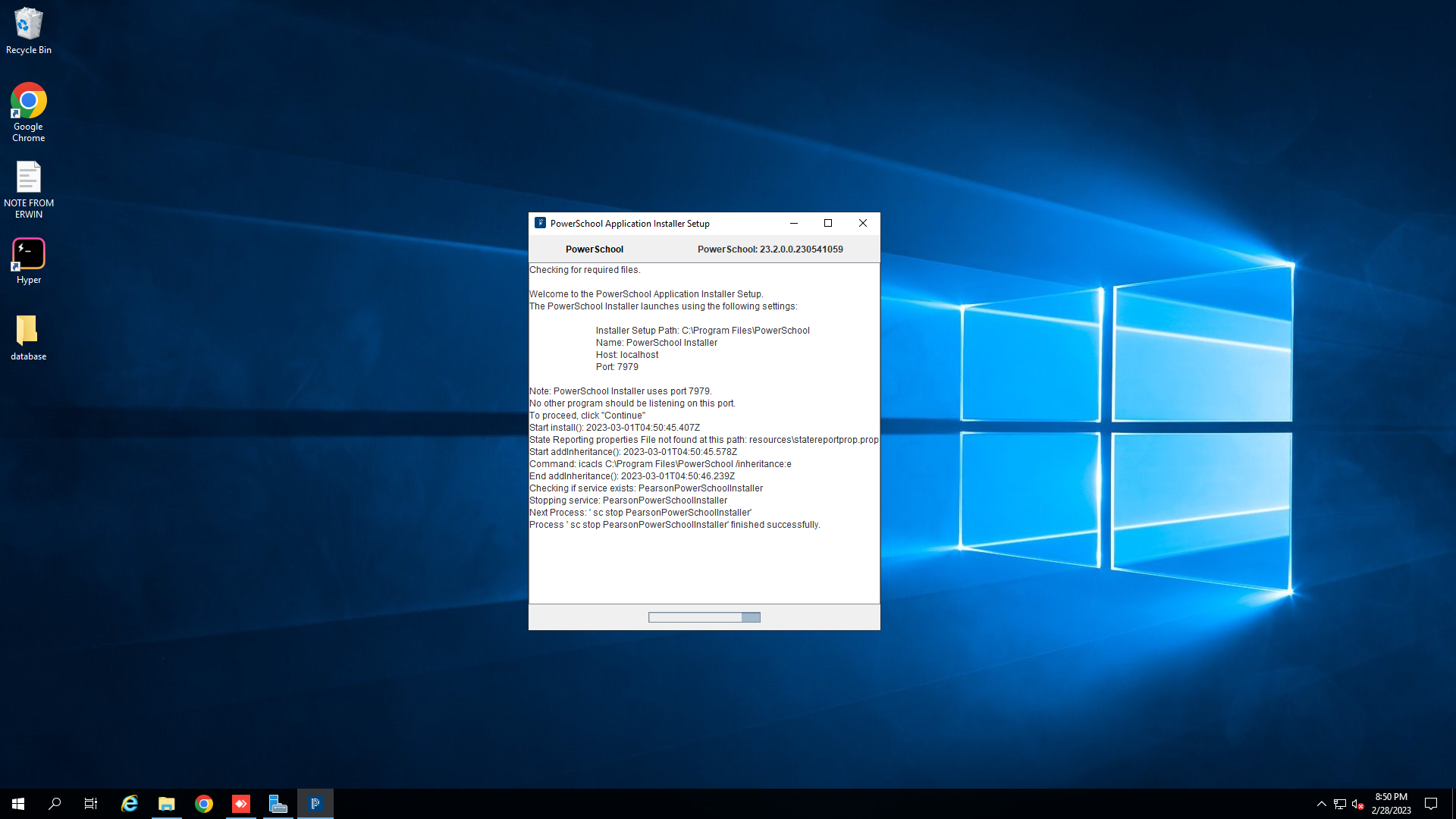1456x819 pixels.
Task: Open the red AnyDesk-style taskbar app
Action: [x=241, y=804]
